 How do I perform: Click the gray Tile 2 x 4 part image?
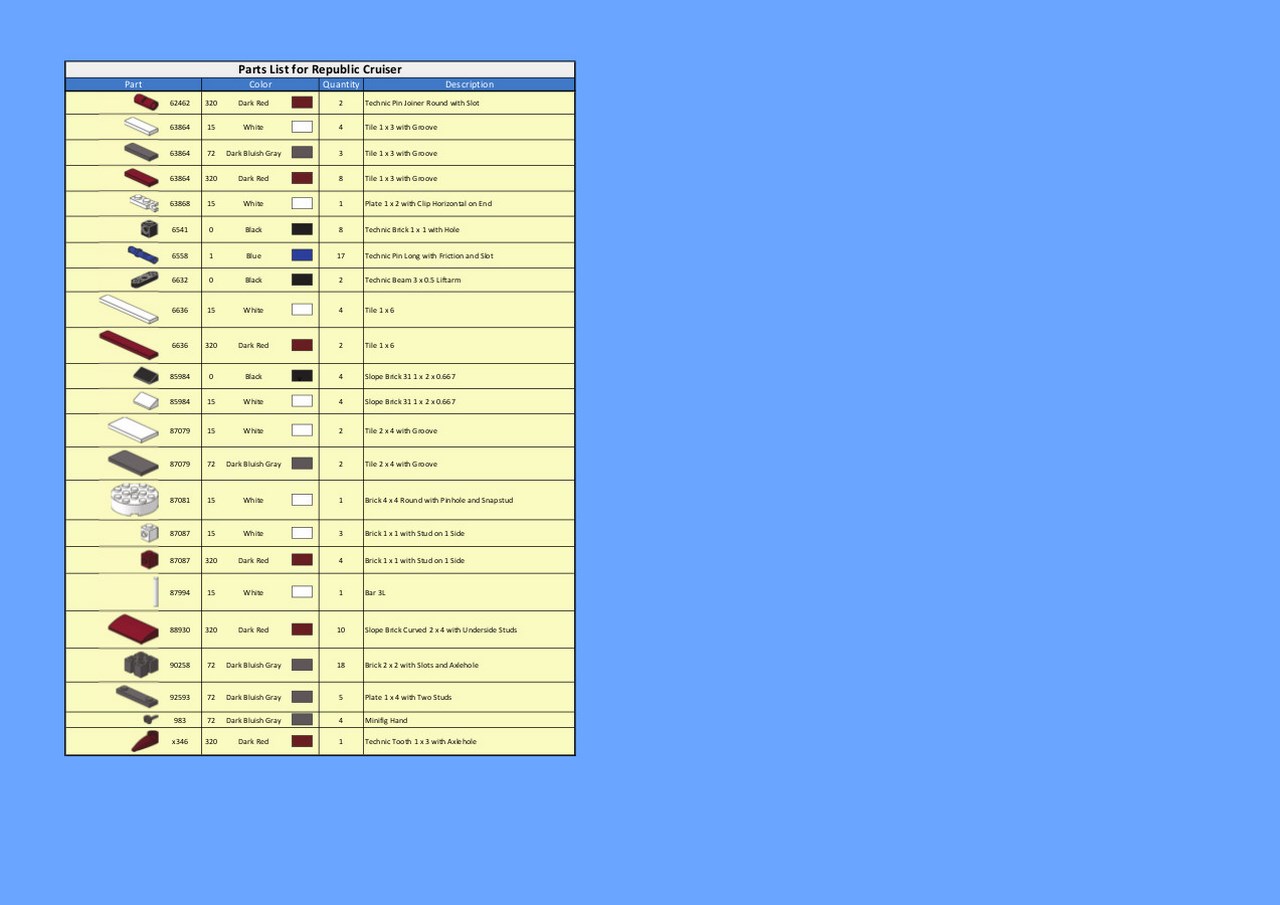pyautogui.click(x=134, y=463)
